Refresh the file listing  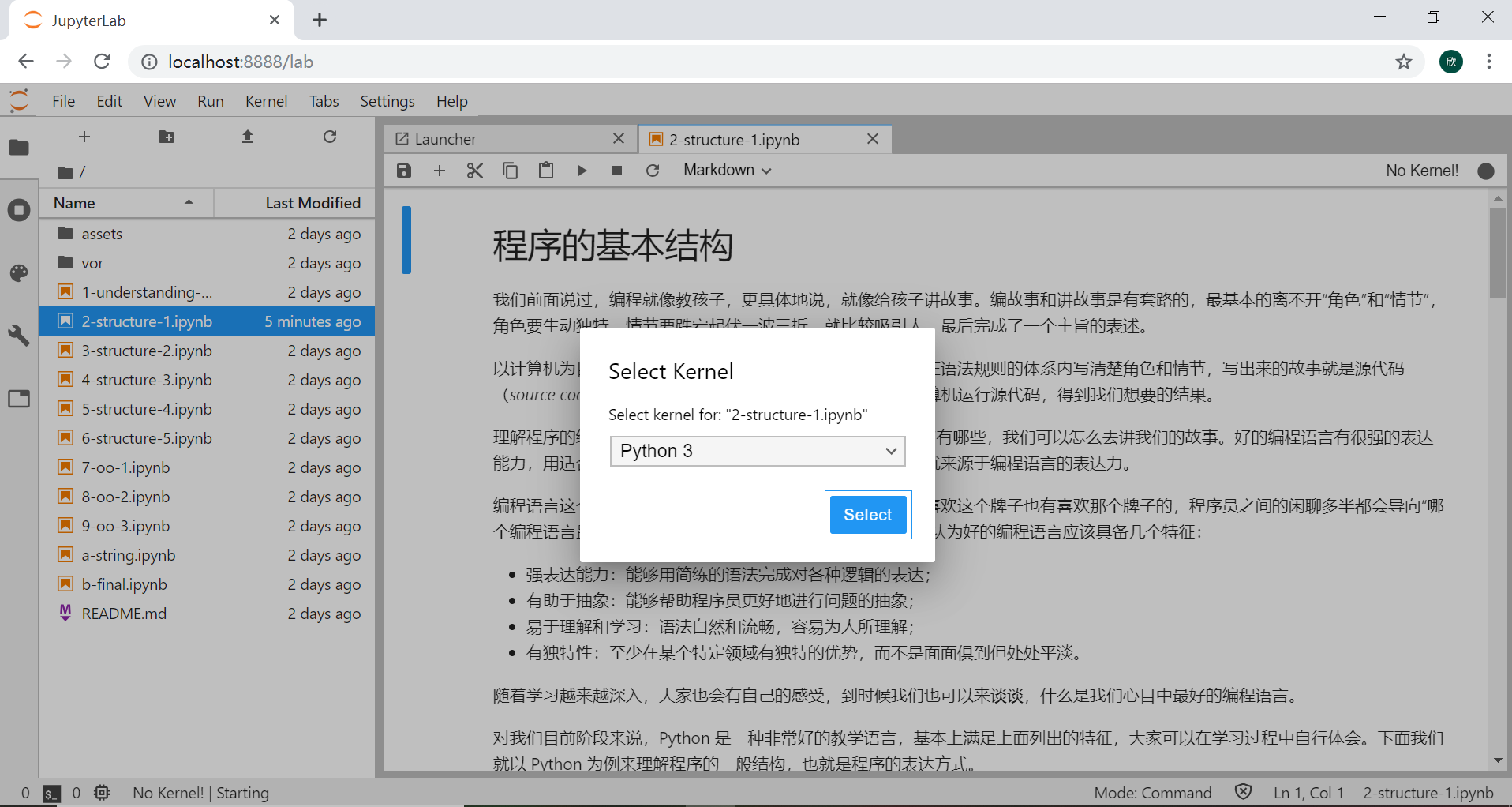click(x=329, y=136)
